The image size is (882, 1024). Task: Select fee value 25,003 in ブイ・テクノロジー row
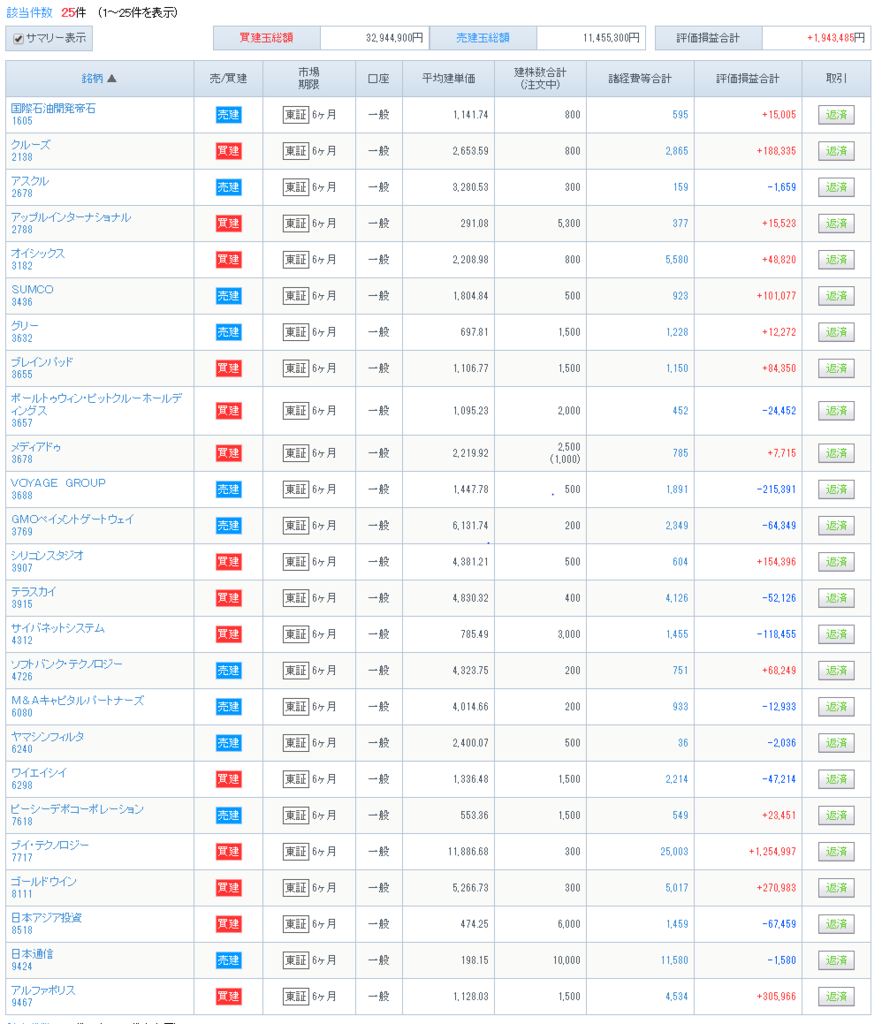(674, 852)
